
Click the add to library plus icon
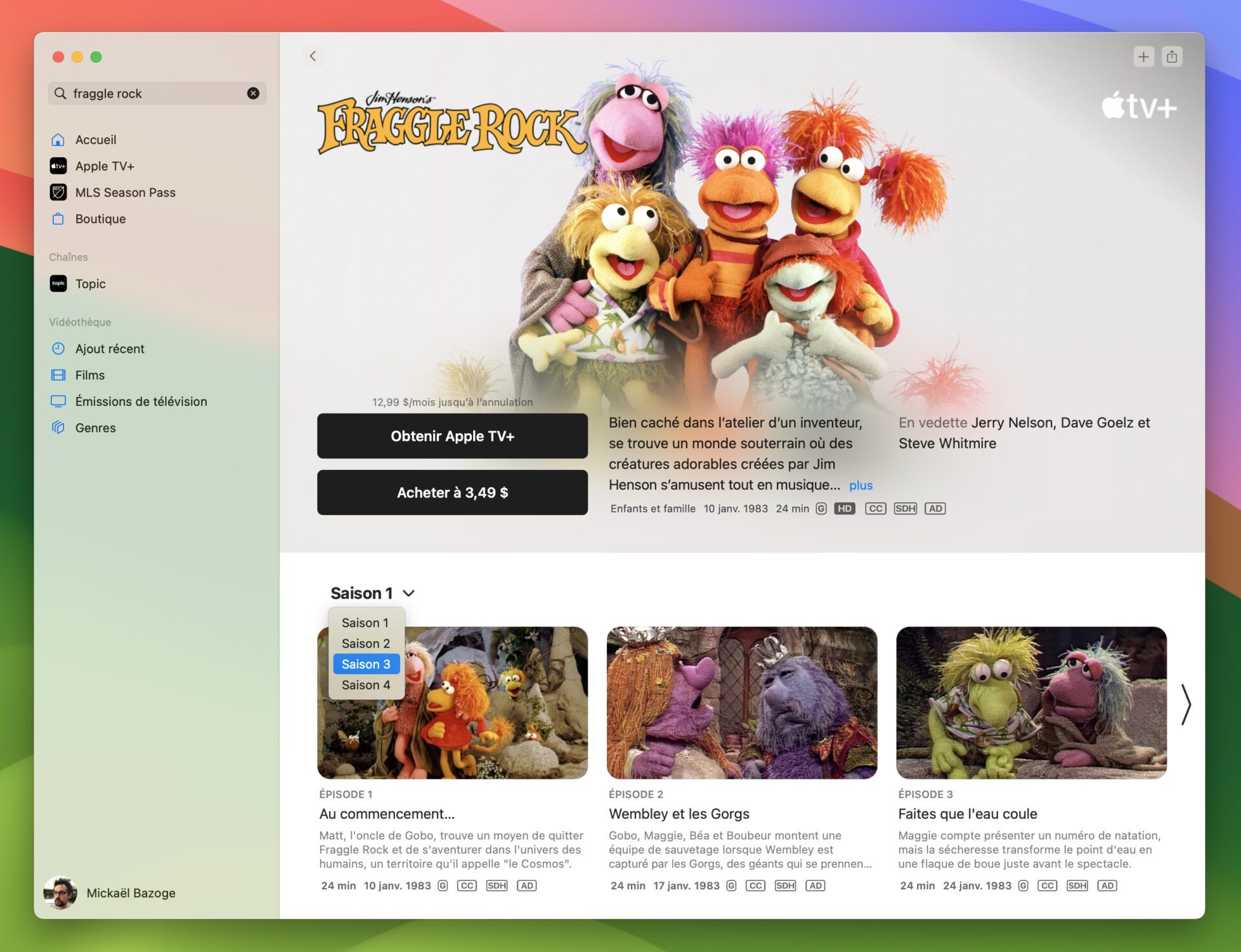[x=1142, y=55]
